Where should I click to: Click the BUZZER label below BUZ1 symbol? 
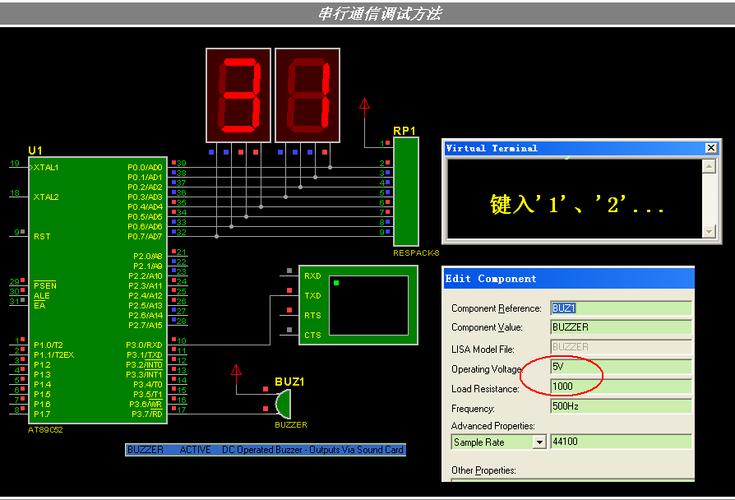[x=291, y=425]
